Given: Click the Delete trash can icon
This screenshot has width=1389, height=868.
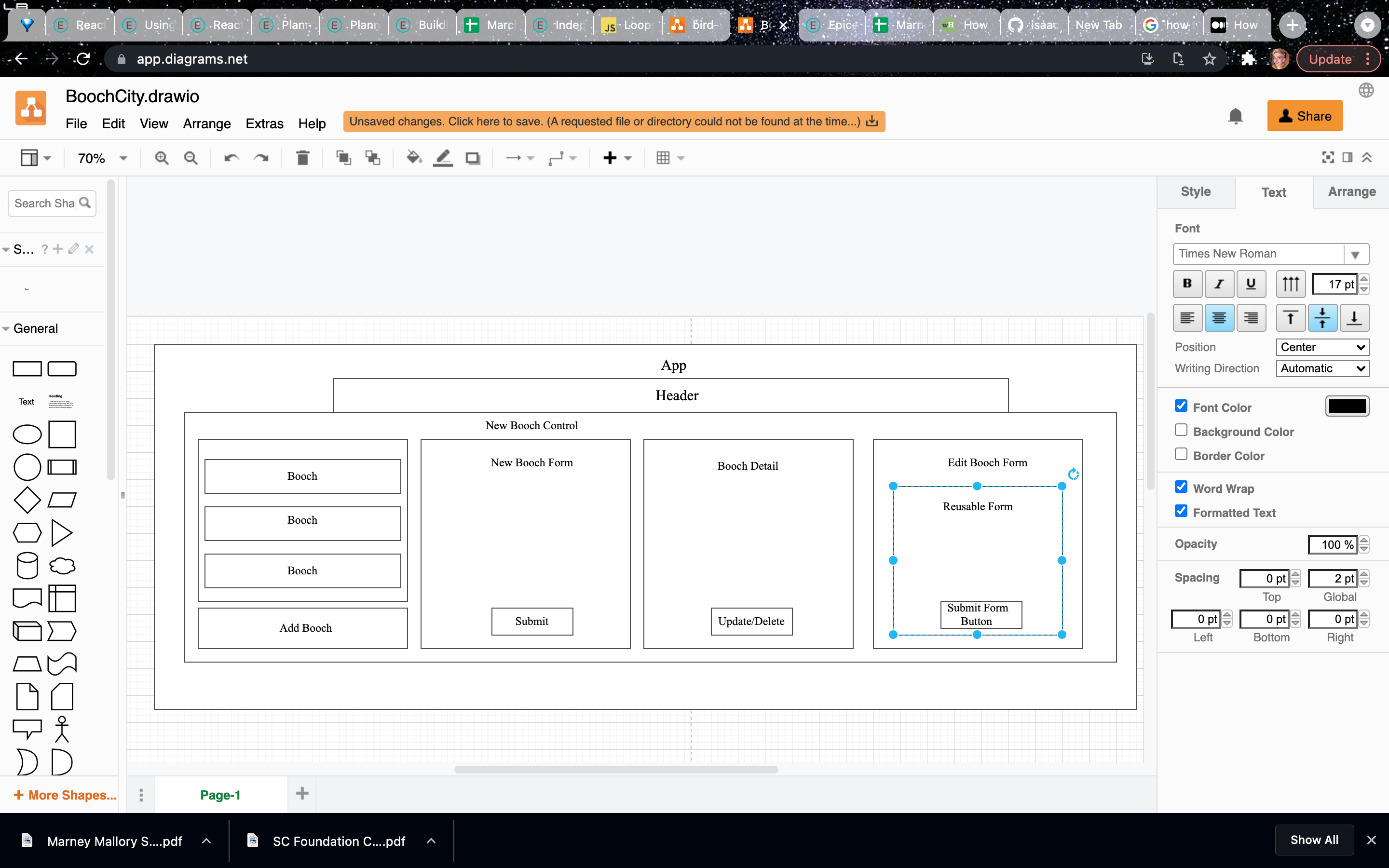Looking at the screenshot, I should tap(302, 158).
